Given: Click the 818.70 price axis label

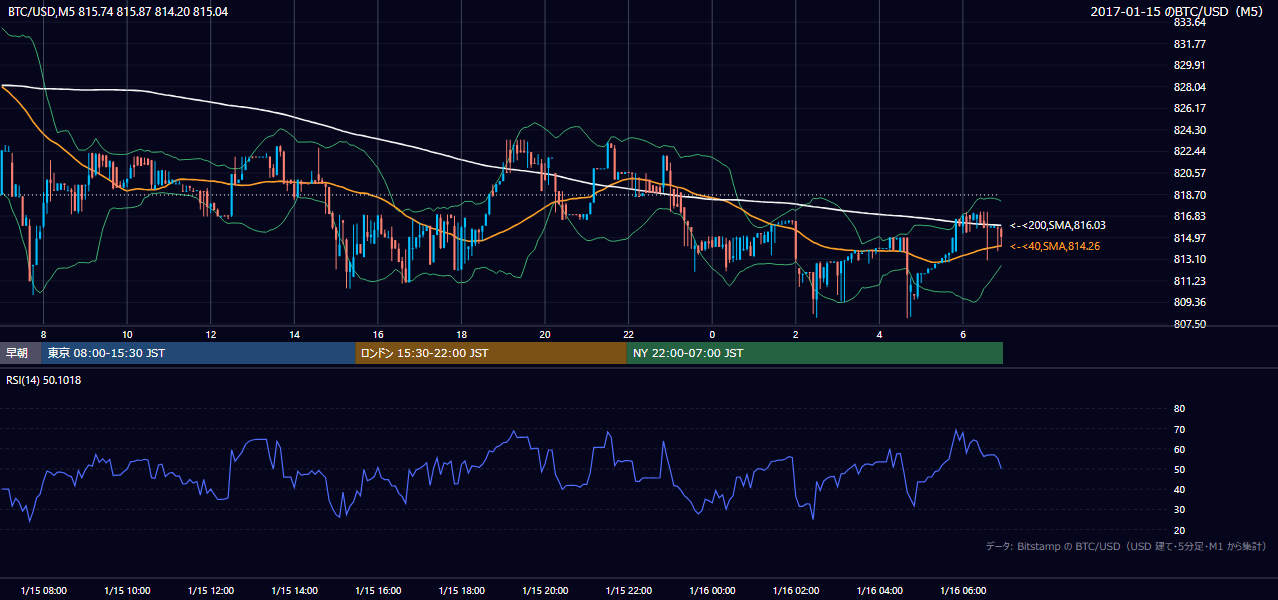Looking at the screenshot, I should [1189, 195].
